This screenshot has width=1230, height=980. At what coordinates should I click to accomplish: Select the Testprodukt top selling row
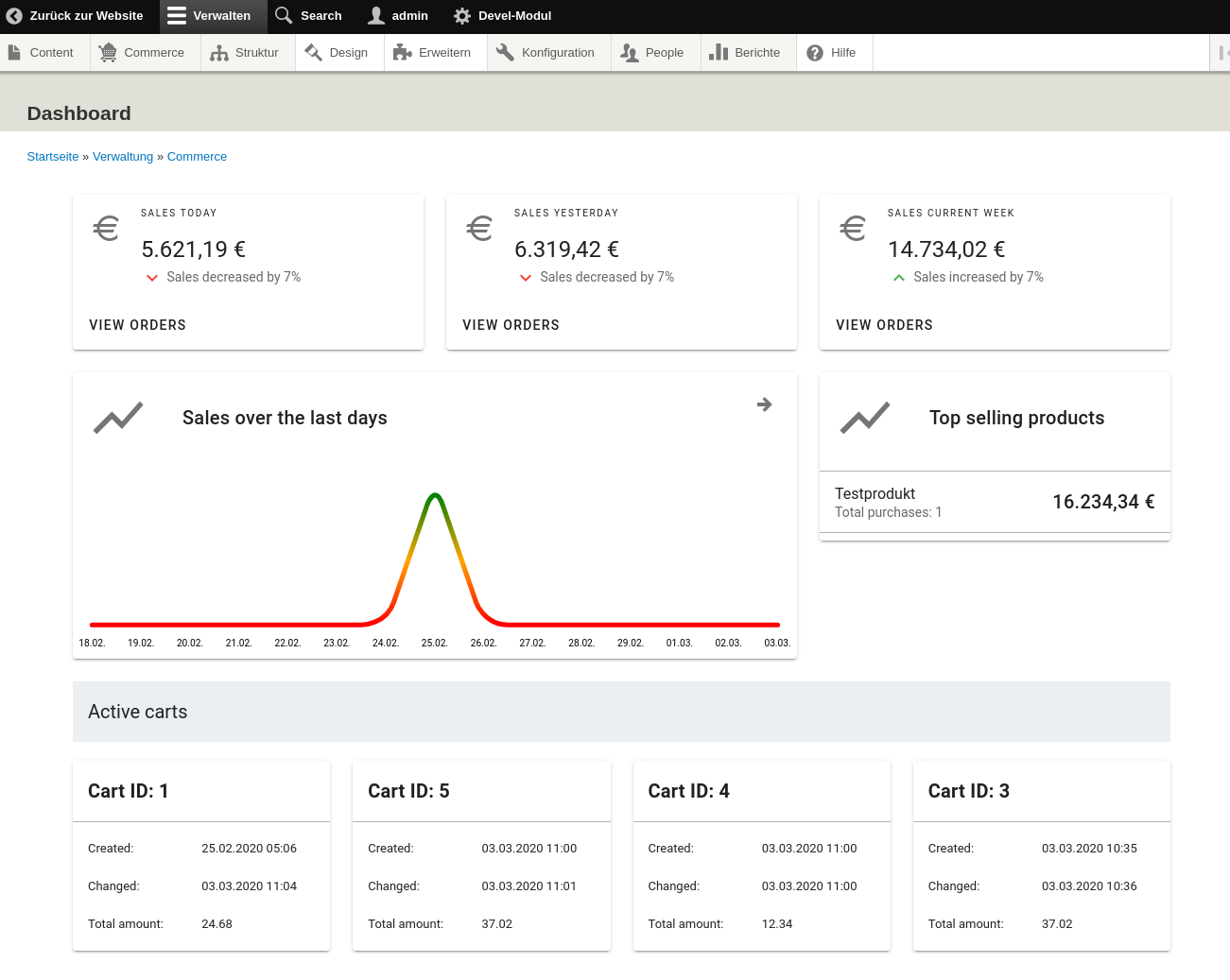click(x=994, y=502)
